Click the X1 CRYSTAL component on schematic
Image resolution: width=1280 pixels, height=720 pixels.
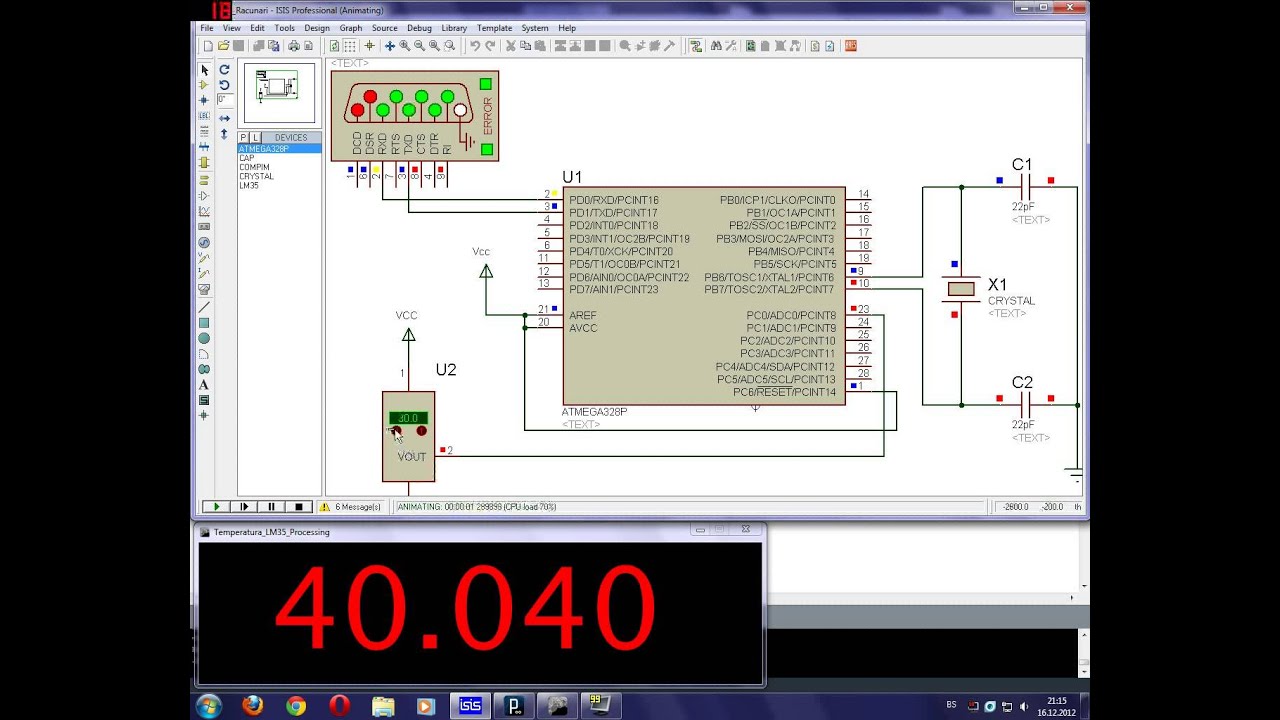click(961, 289)
